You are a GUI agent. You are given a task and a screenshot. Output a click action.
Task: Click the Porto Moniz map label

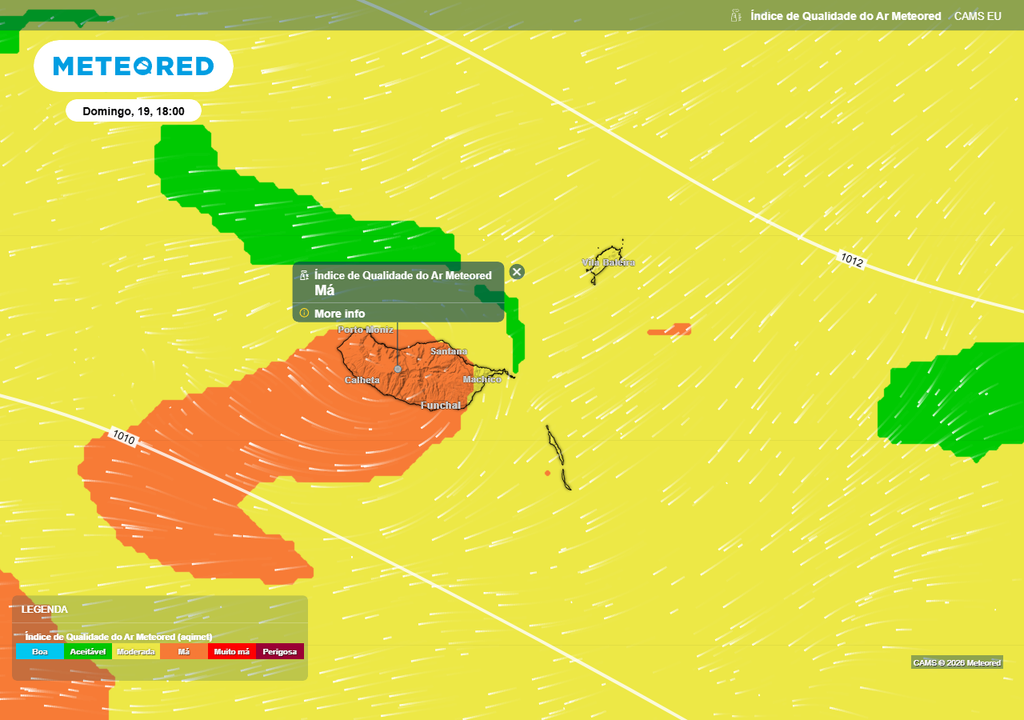(366, 329)
